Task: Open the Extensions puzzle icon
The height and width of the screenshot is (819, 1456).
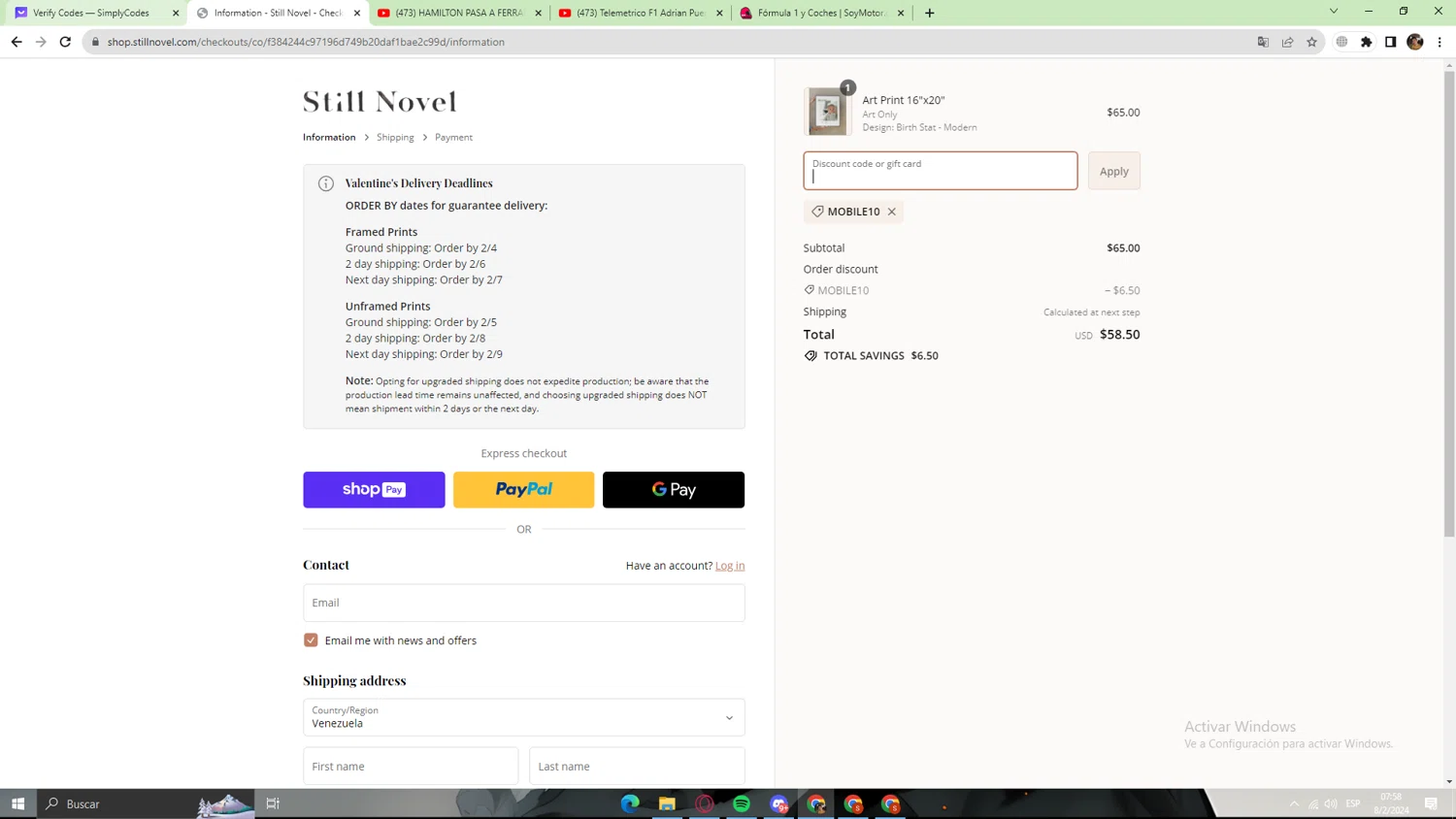Action: point(1367,42)
